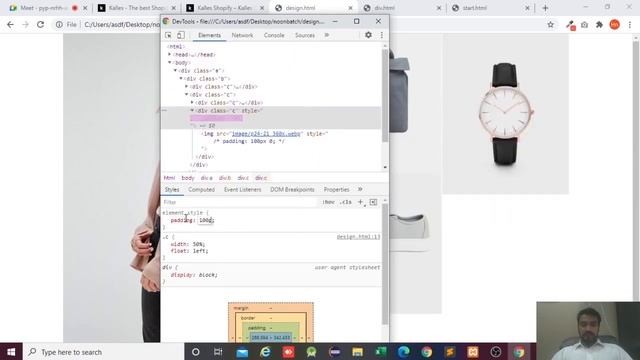Open the Sources panel
This screenshot has width=640, height=360.
(x=305, y=36)
